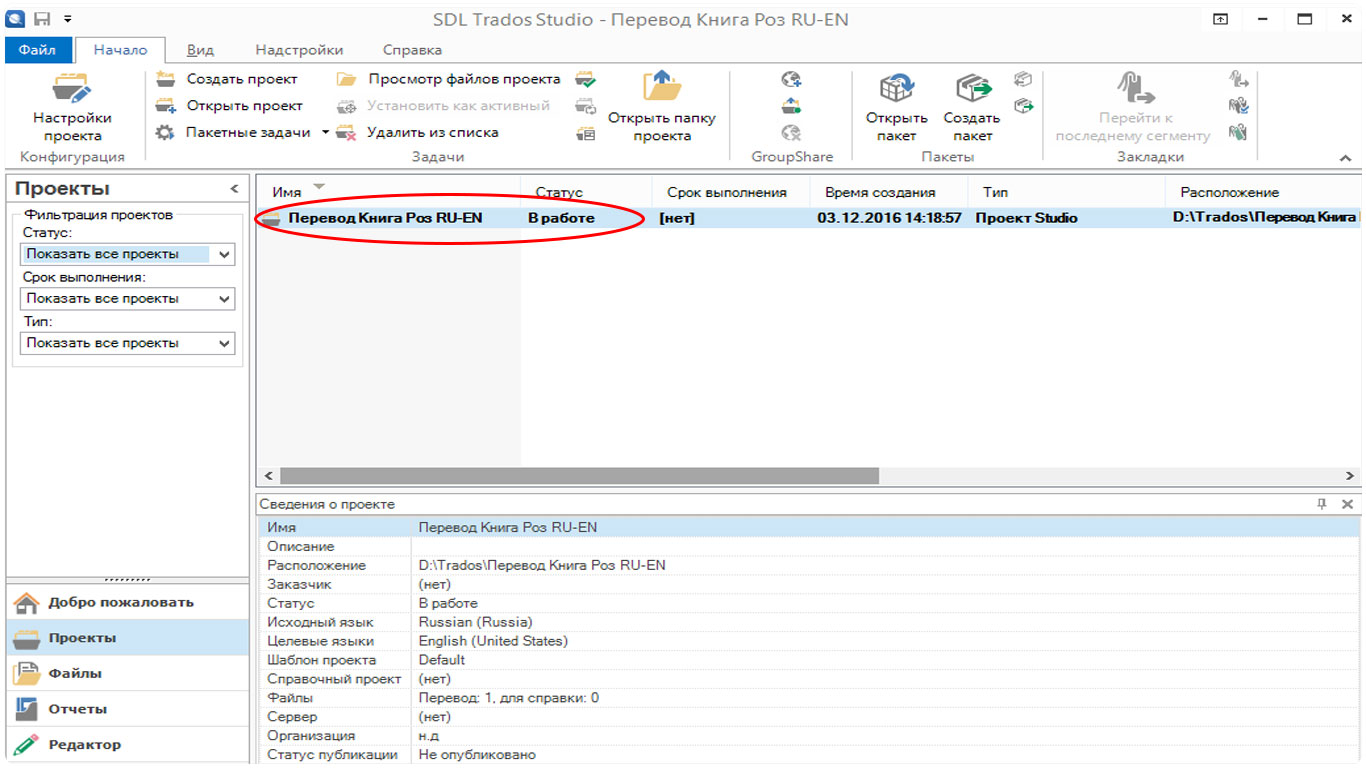
Task: Switch to the Вид tab
Action: (x=200, y=49)
